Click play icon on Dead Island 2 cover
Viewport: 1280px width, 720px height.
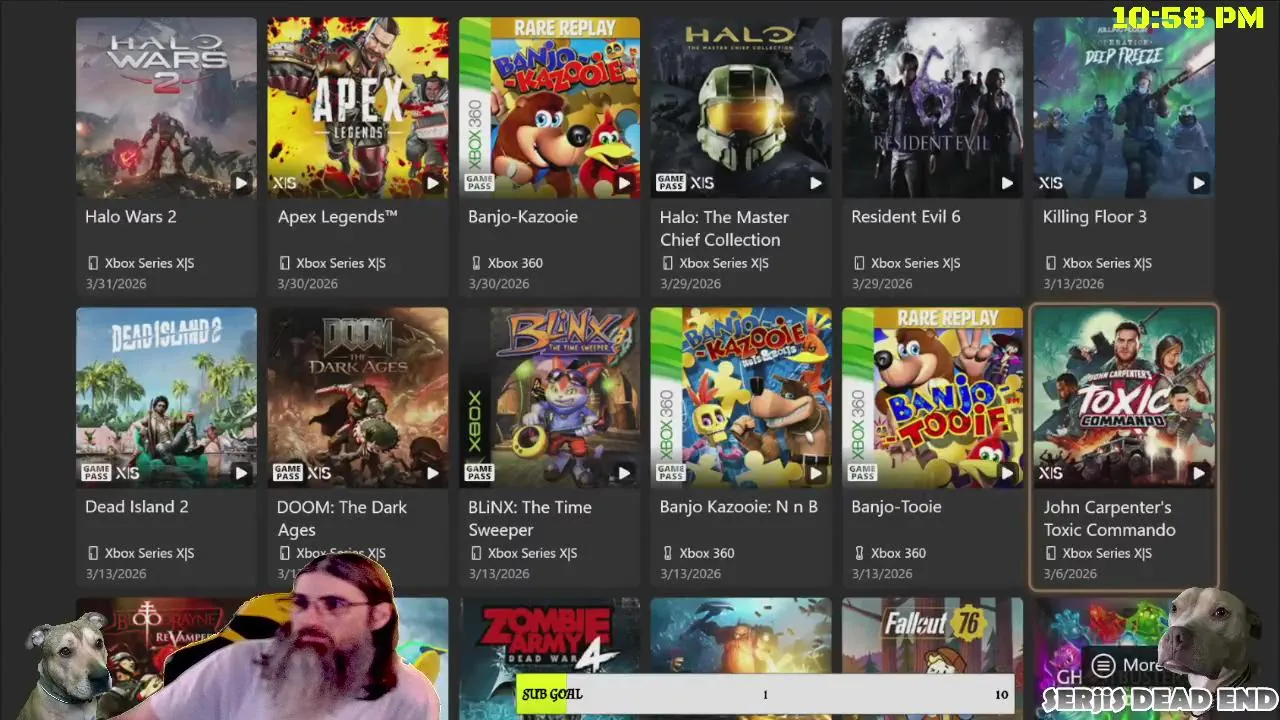241,473
